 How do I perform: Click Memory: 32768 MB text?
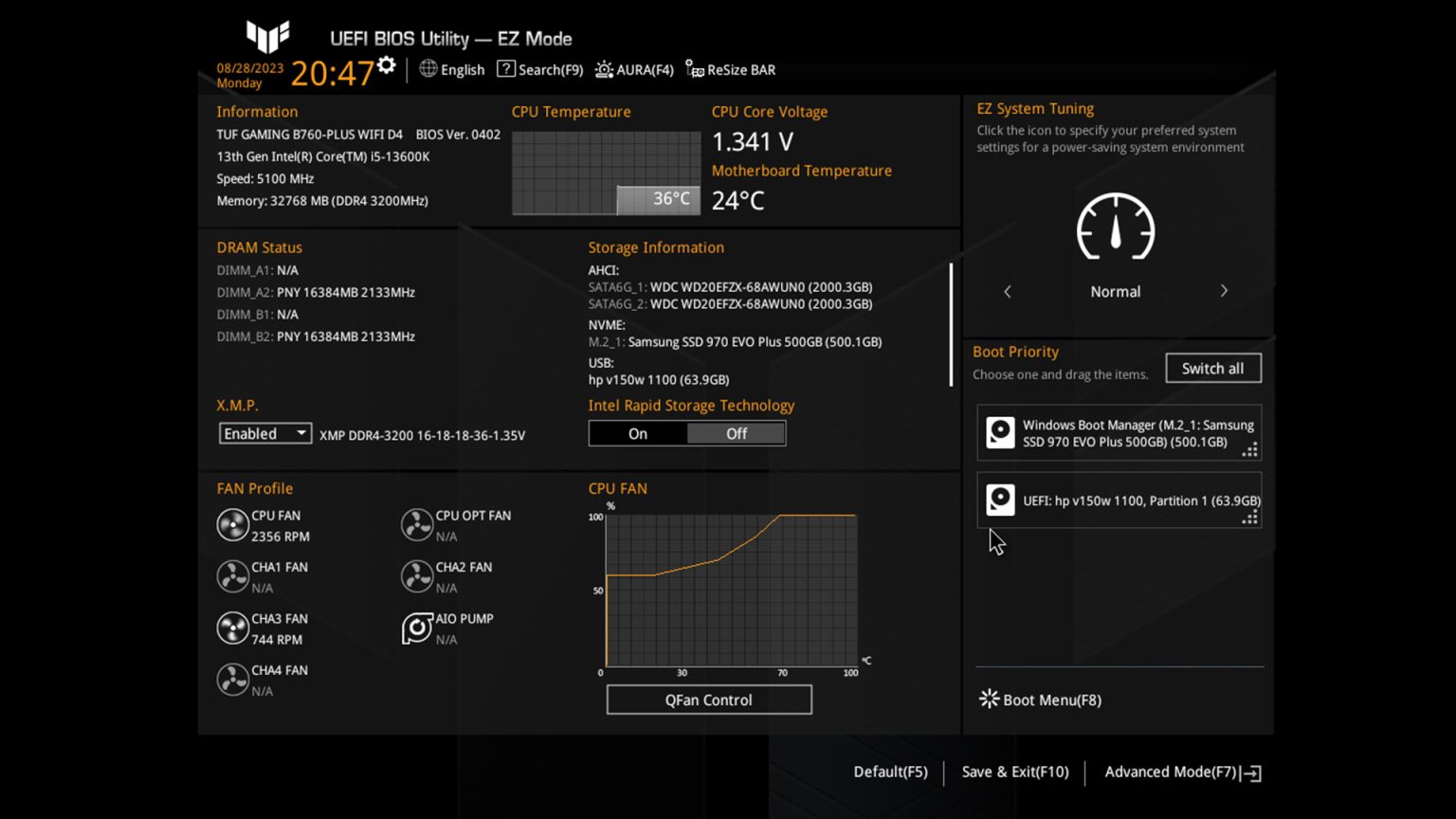coord(322,200)
